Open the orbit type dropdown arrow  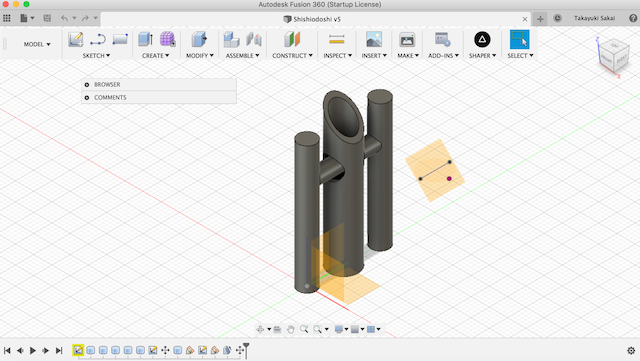(269, 329)
